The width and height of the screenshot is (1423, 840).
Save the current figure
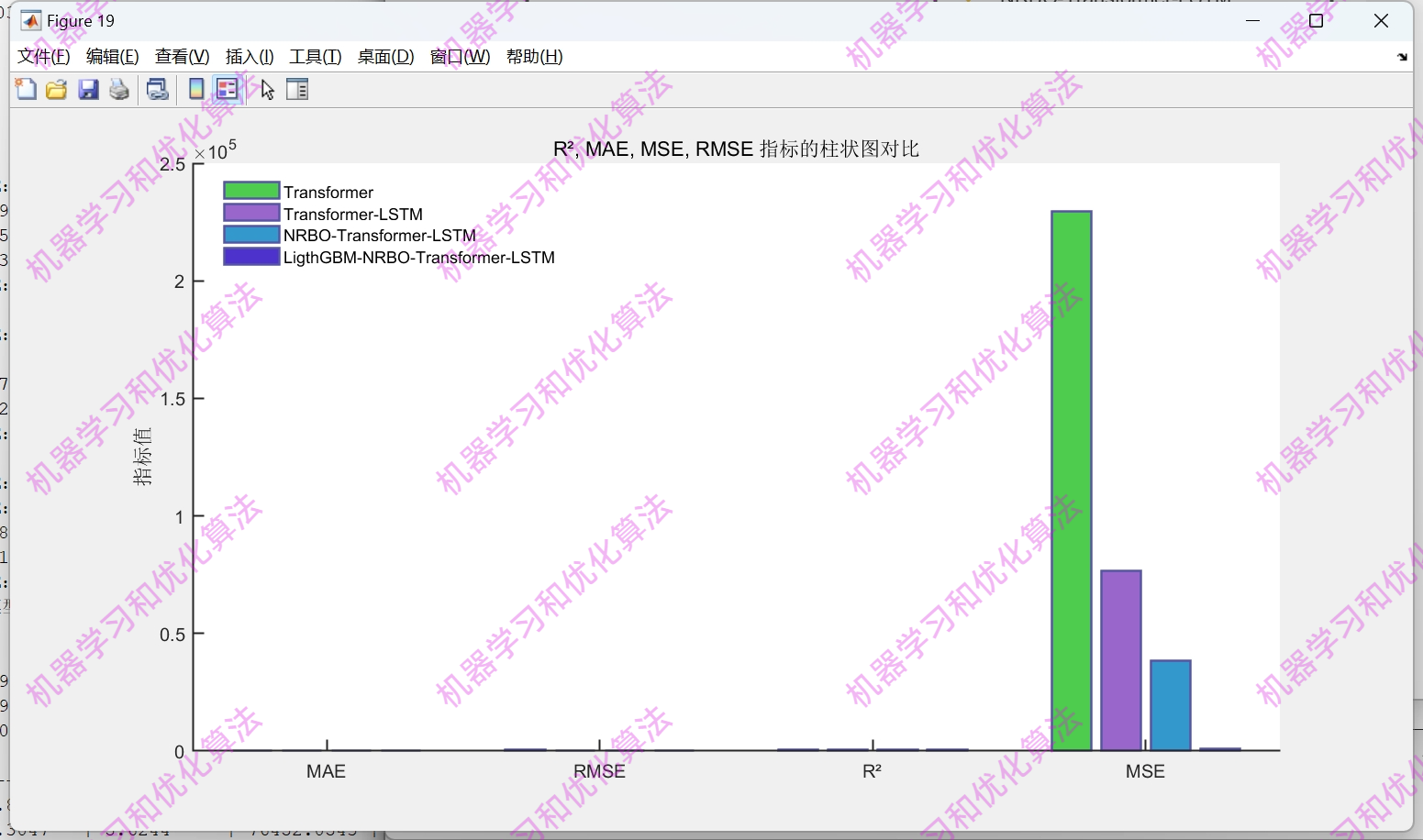pyautogui.click(x=88, y=89)
